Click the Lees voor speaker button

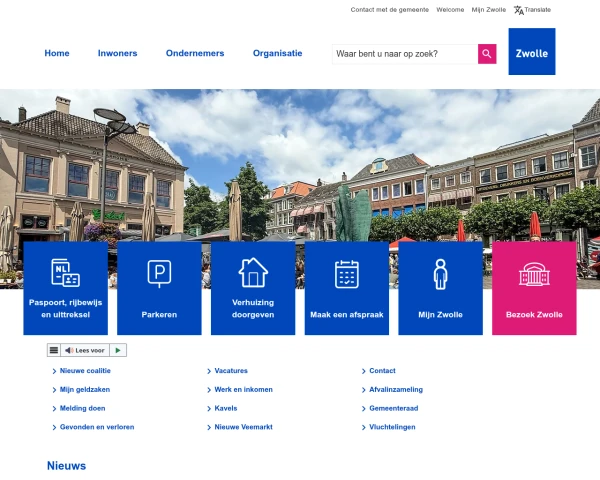click(x=85, y=350)
